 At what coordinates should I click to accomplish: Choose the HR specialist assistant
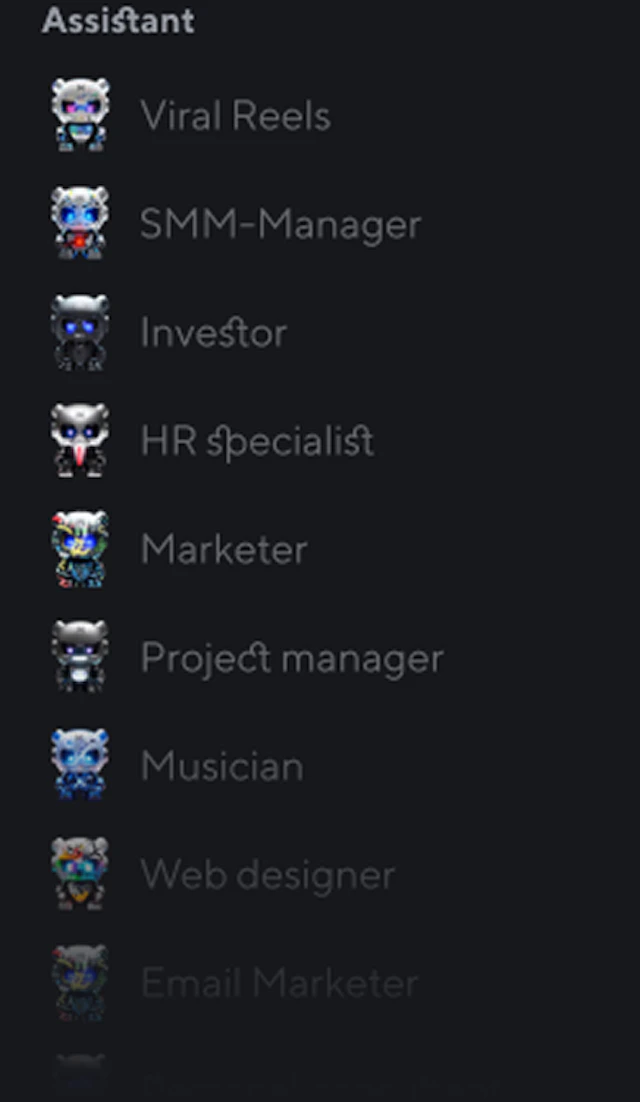[x=257, y=442]
